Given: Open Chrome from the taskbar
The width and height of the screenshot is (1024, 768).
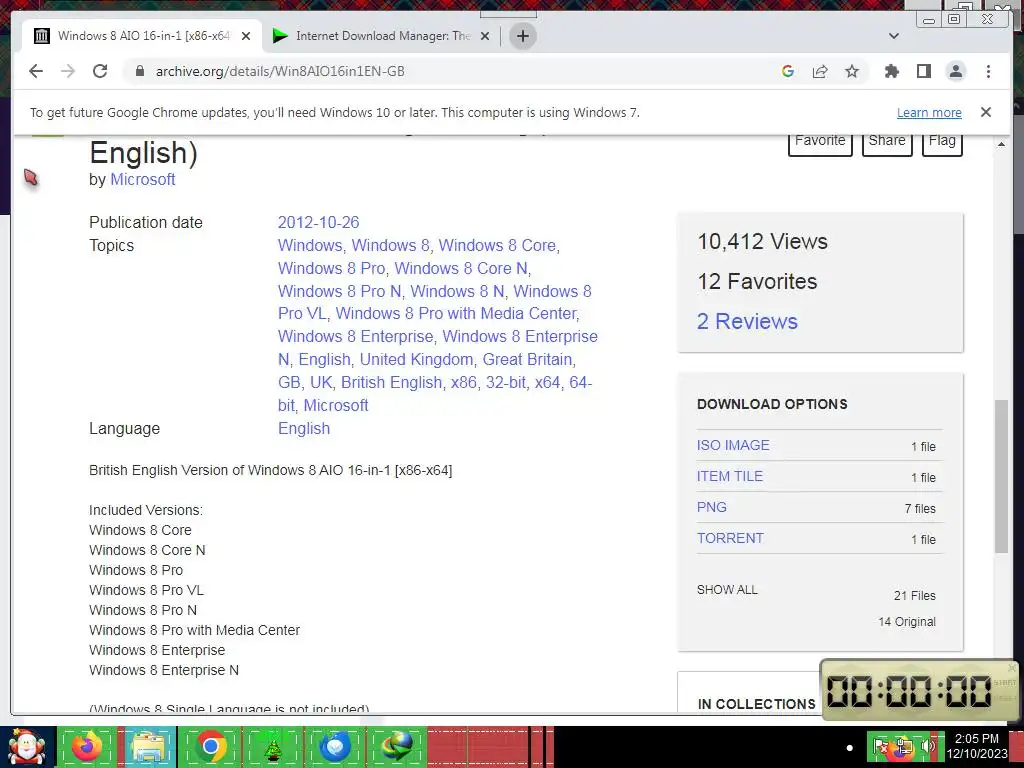Looking at the screenshot, I should pos(210,747).
